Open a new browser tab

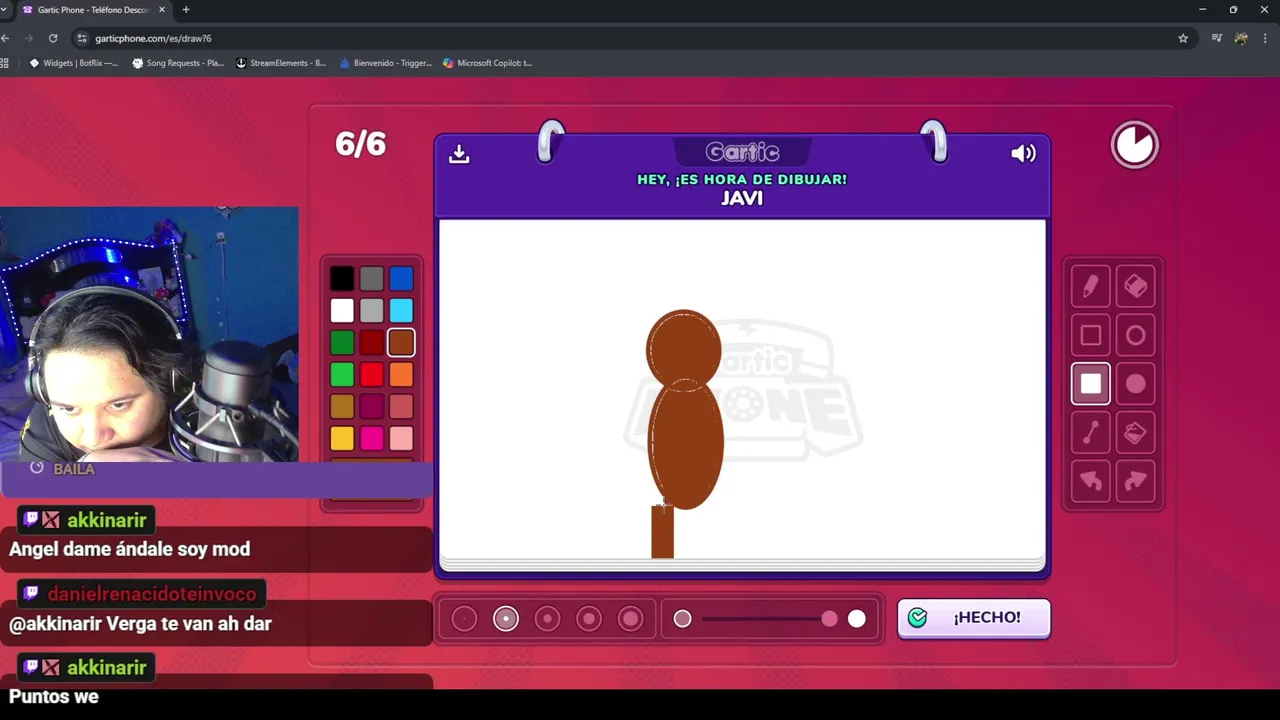pos(185,10)
